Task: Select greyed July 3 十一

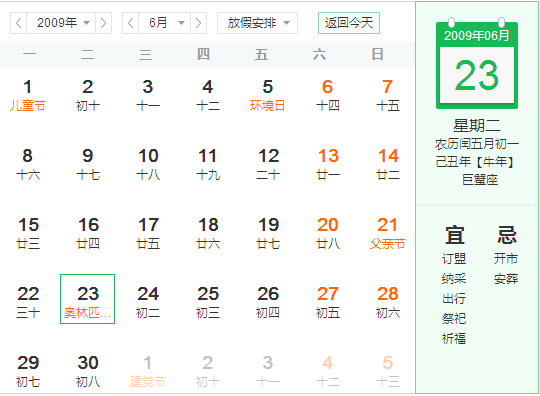Action: pos(268,371)
